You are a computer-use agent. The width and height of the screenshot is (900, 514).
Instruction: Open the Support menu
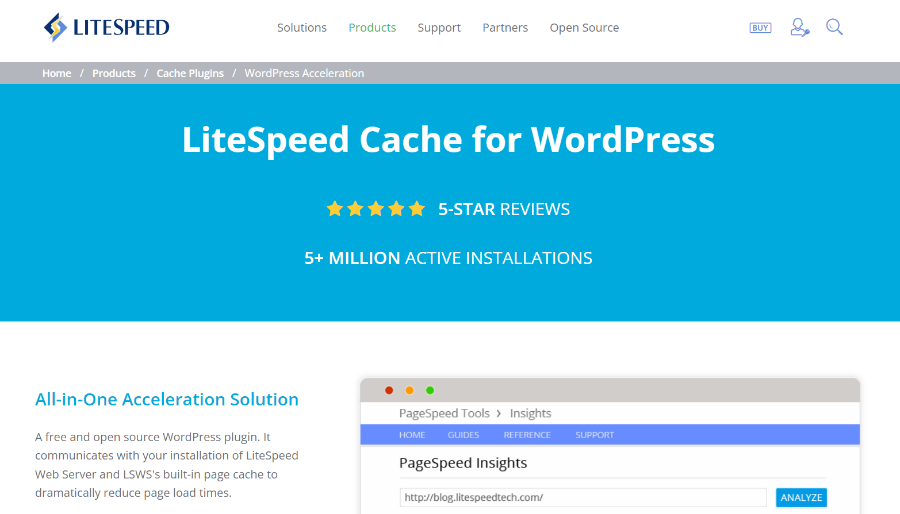439,28
